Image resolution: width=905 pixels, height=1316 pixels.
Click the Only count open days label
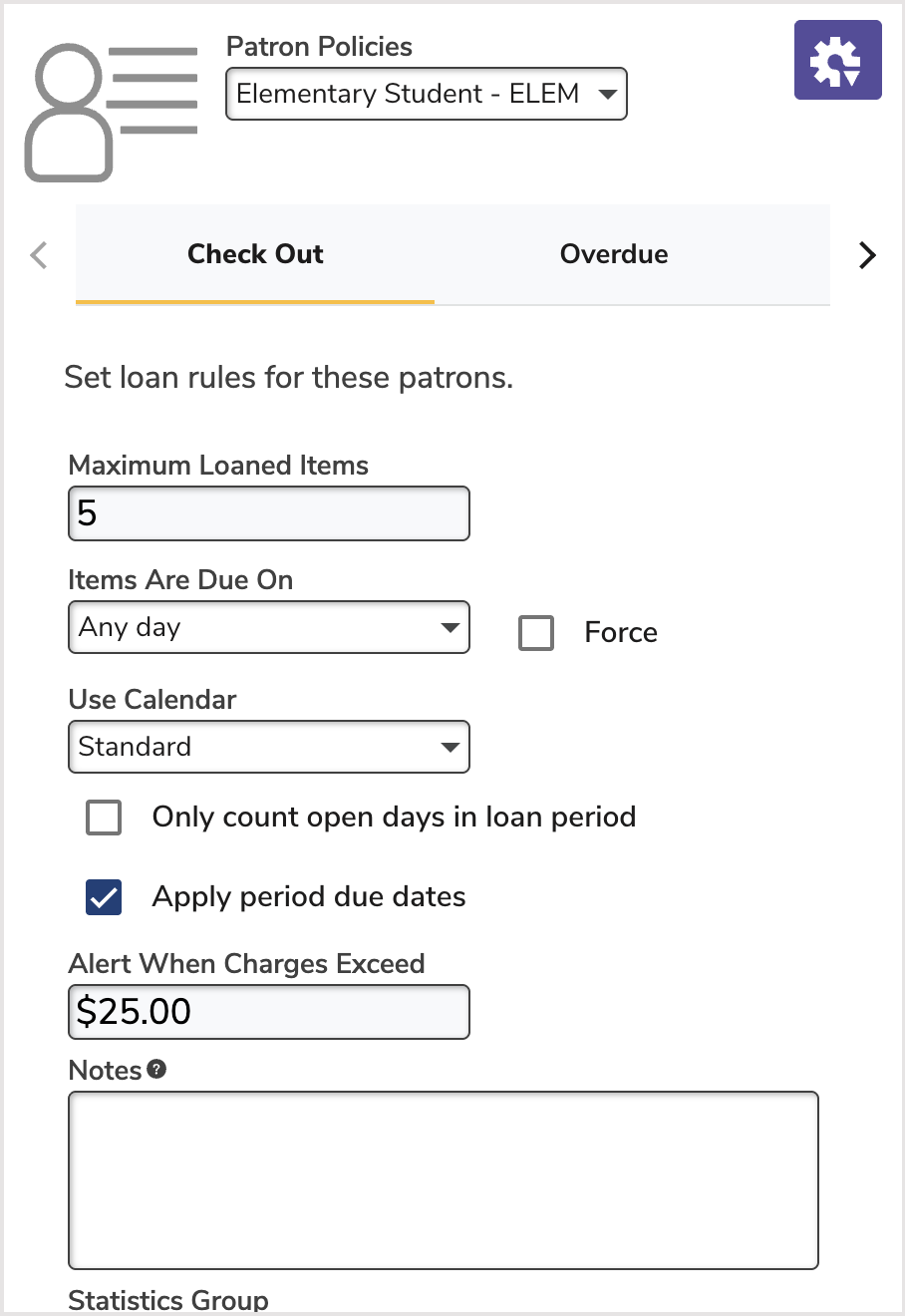point(394,818)
